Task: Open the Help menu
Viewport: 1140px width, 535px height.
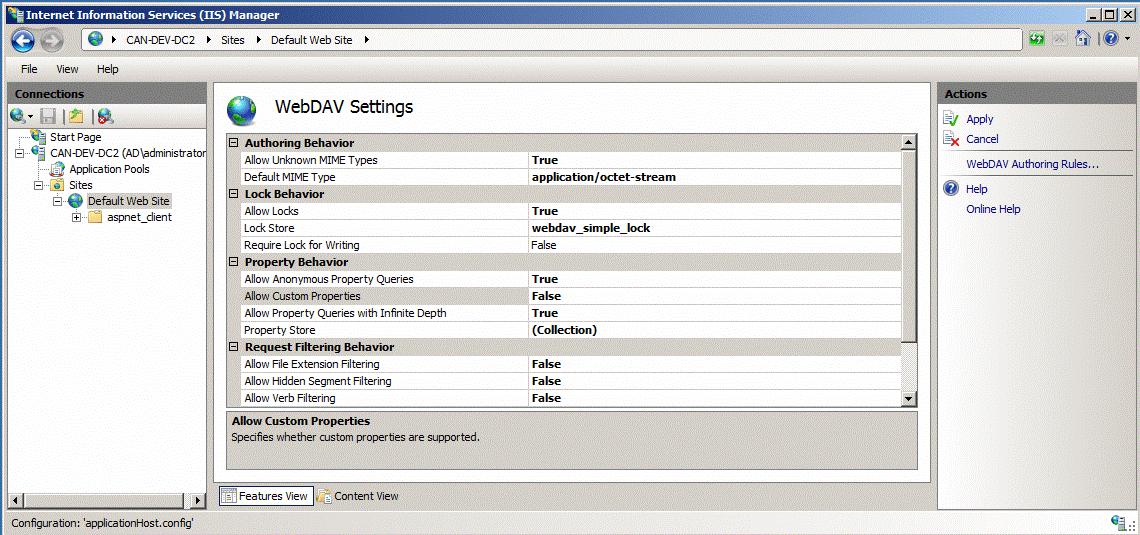Action: (x=108, y=69)
